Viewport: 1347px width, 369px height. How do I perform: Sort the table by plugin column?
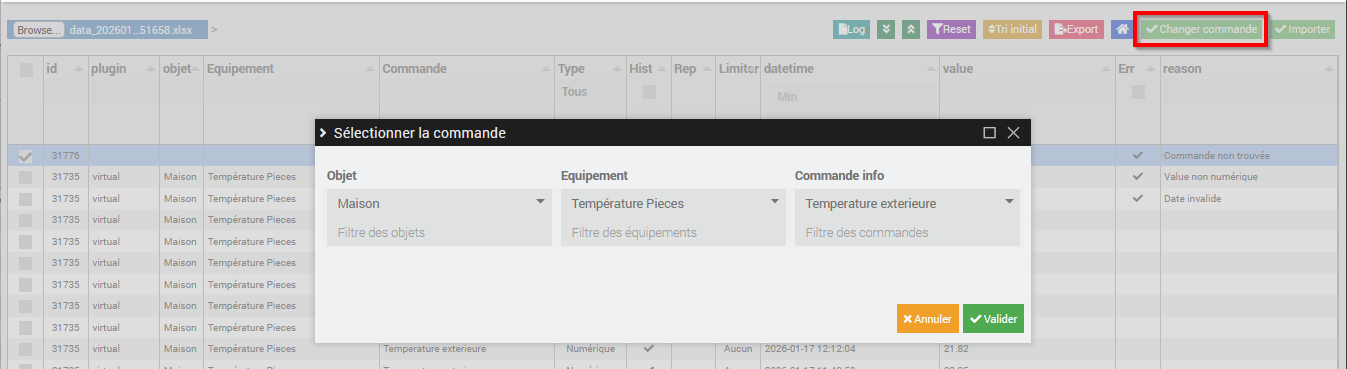coord(124,69)
